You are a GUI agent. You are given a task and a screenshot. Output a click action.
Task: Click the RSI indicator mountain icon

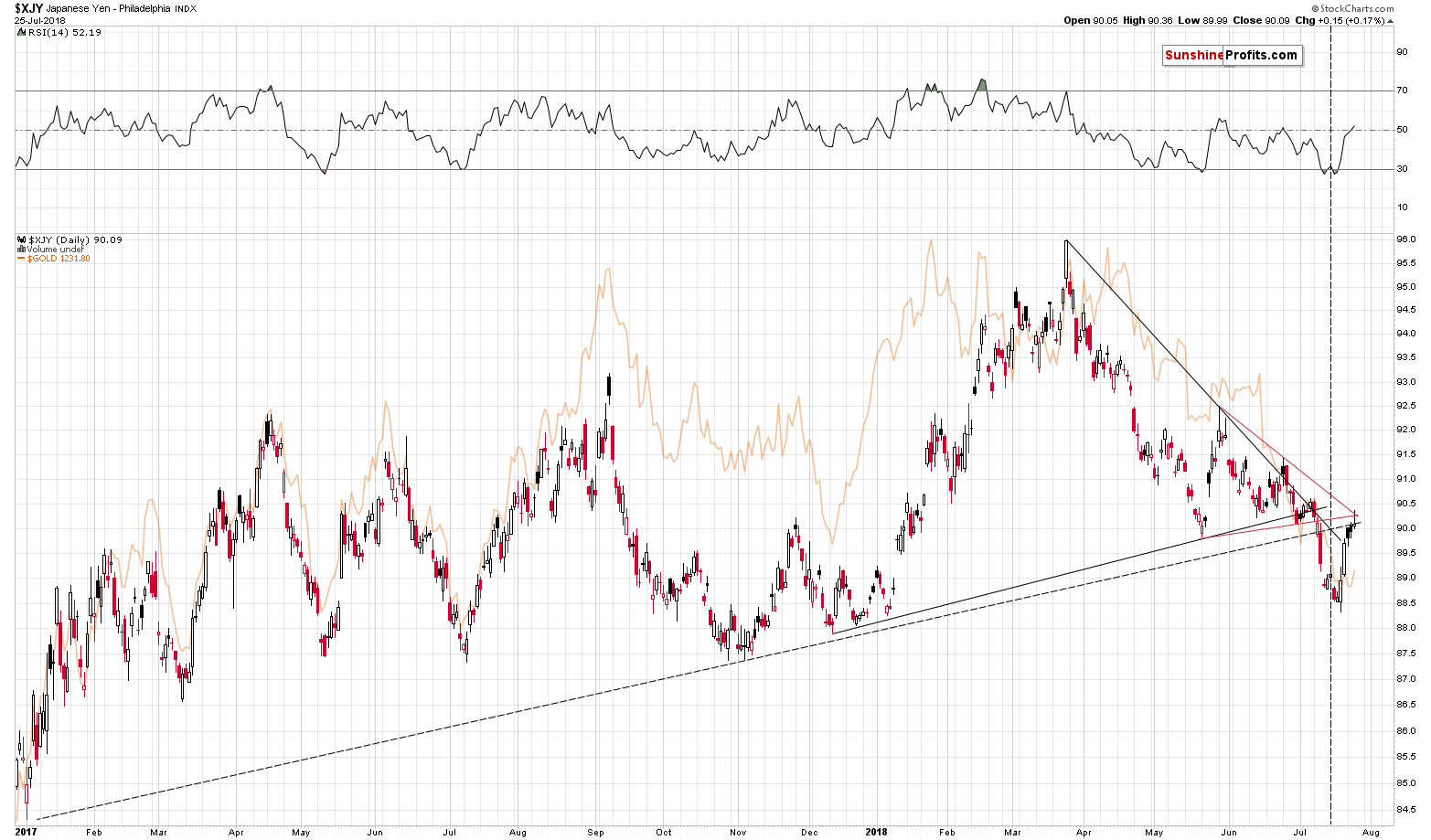[x=20, y=32]
